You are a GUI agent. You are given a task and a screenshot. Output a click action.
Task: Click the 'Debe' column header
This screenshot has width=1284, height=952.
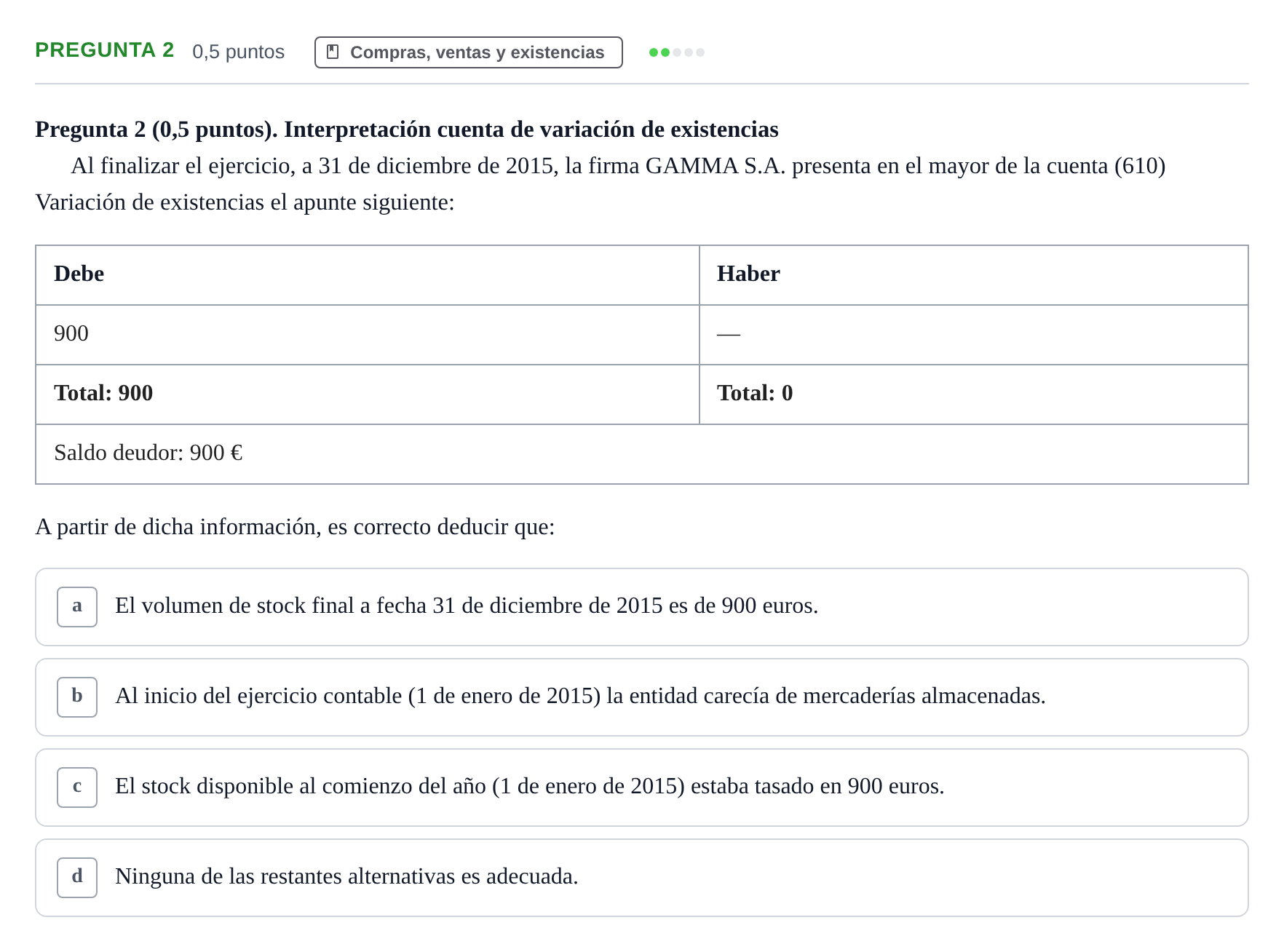(x=368, y=275)
